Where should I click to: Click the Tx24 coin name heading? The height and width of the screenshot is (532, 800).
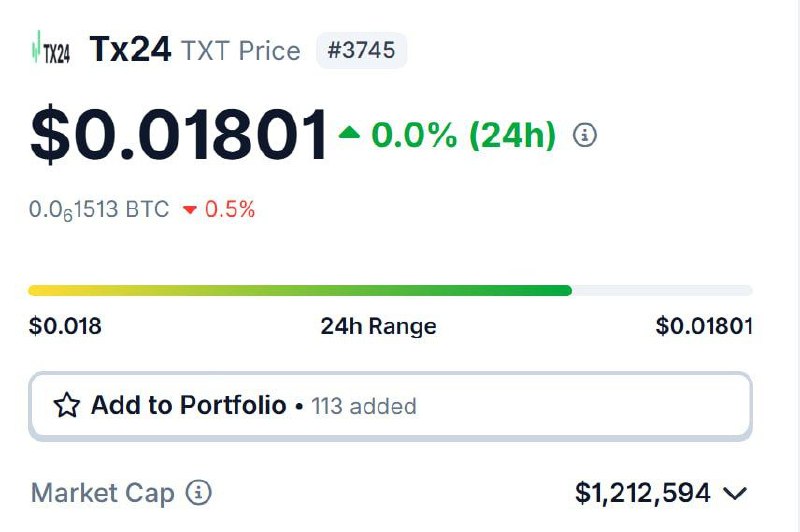130,49
